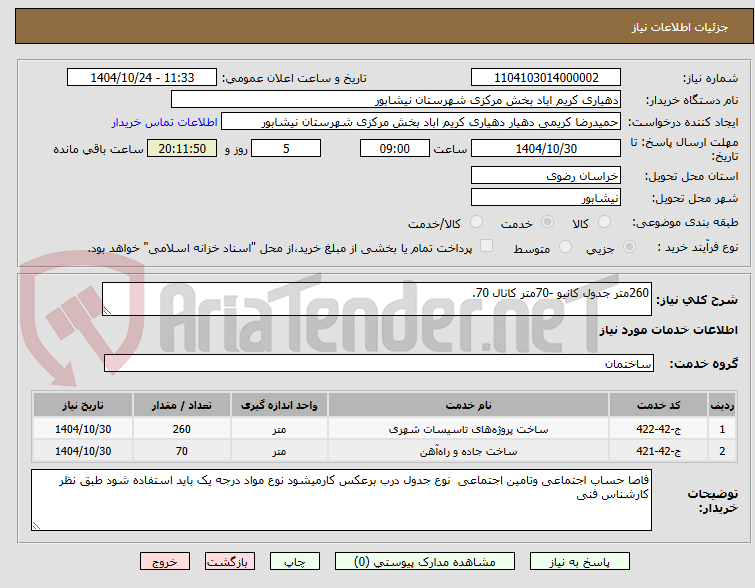The width and height of the screenshot is (755, 588).
Task: Click quantity 260 cell
Action: pos(182,429)
